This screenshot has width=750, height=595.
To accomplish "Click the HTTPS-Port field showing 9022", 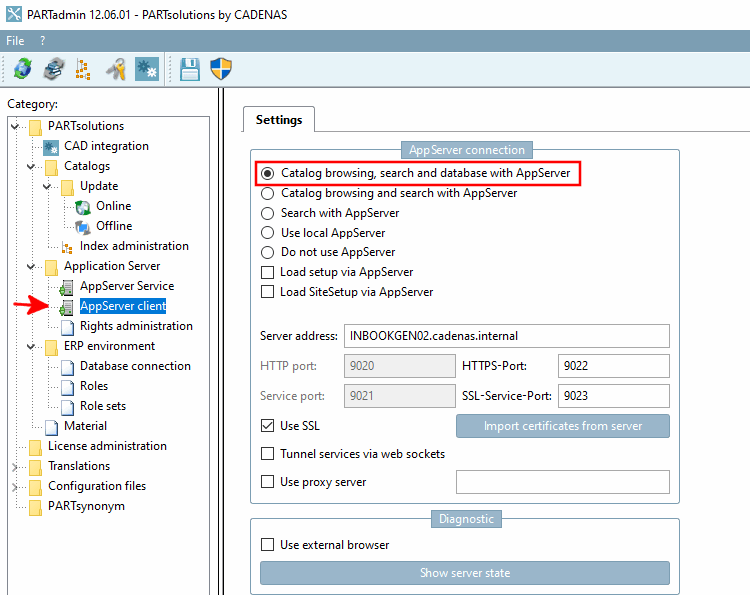I will click(x=614, y=366).
